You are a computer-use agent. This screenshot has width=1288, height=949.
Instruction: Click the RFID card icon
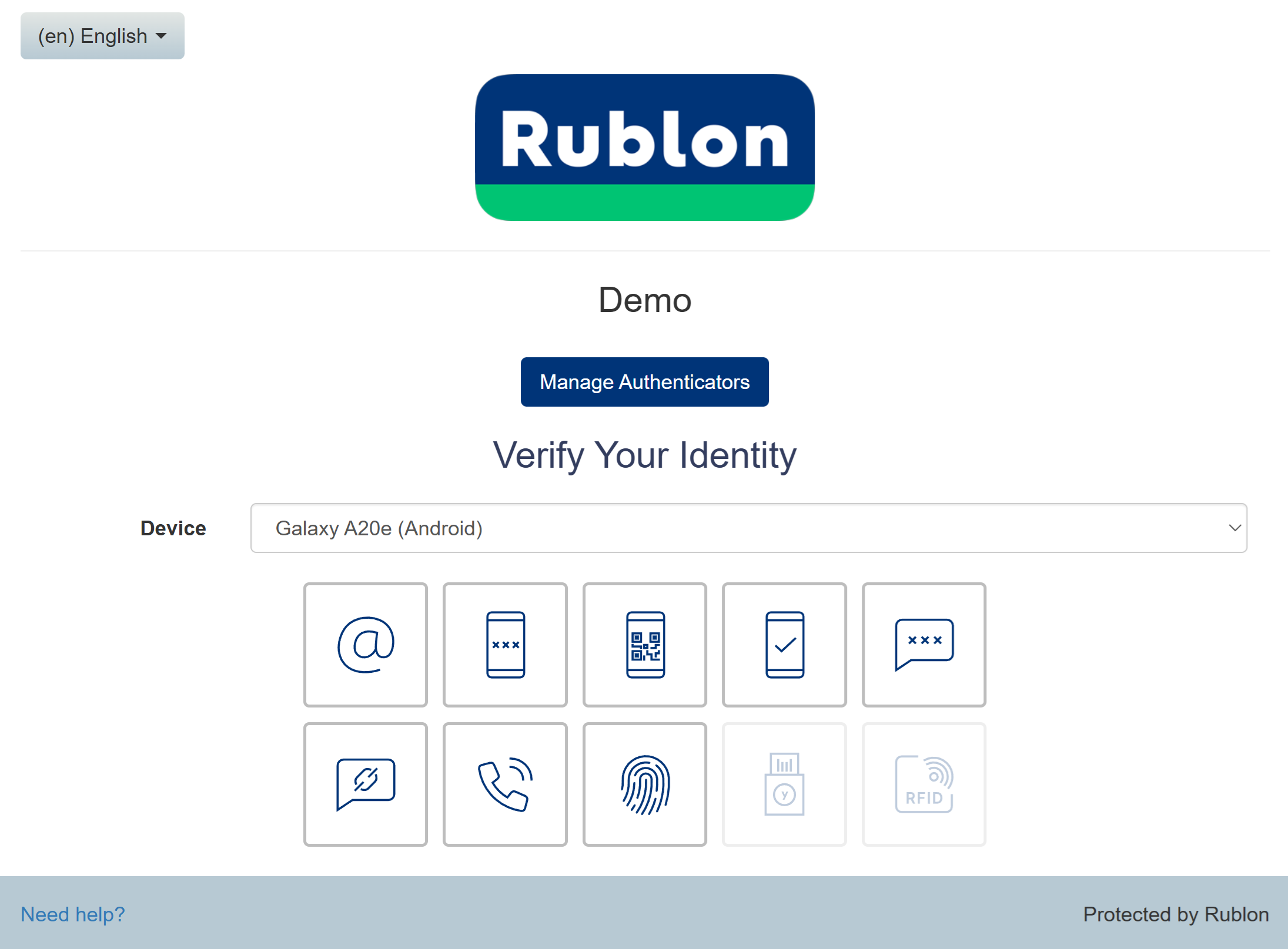pyautogui.click(x=924, y=784)
